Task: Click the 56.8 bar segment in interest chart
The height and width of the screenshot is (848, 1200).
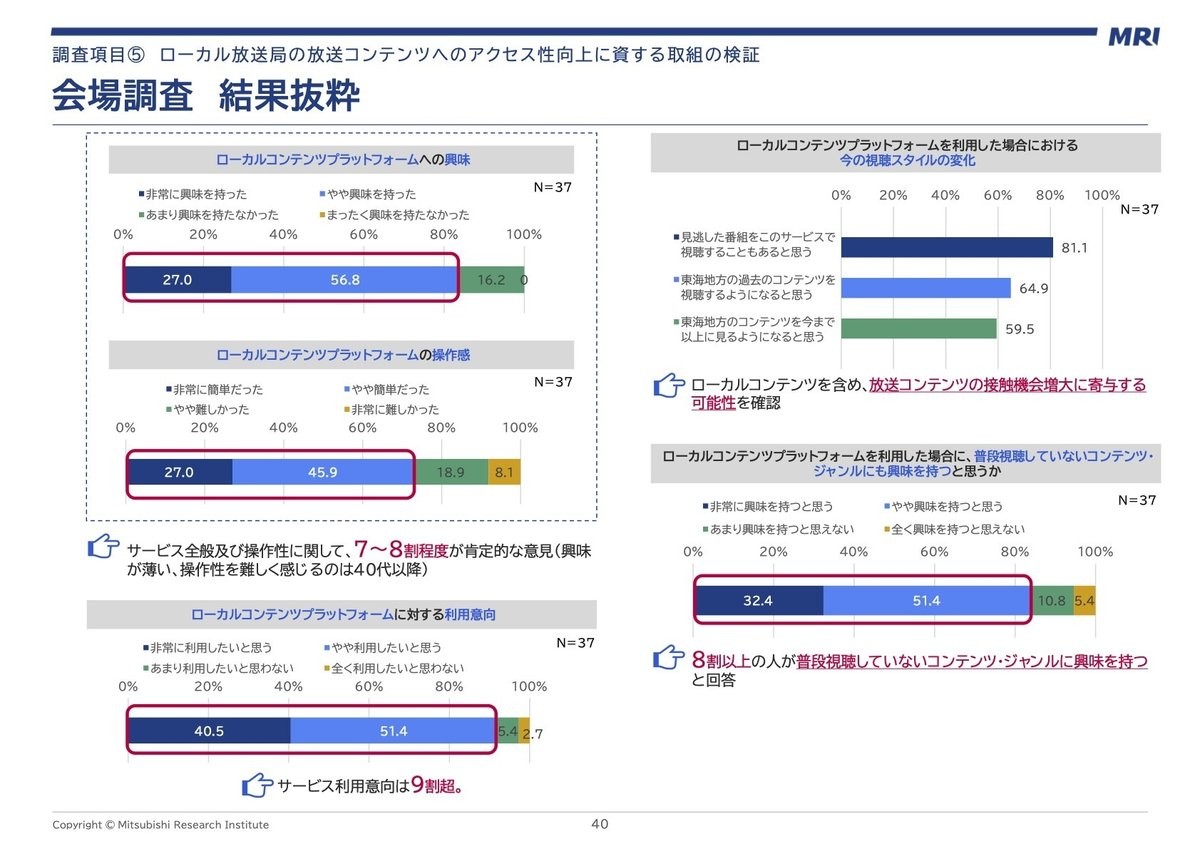Action: [x=344, y=280]
